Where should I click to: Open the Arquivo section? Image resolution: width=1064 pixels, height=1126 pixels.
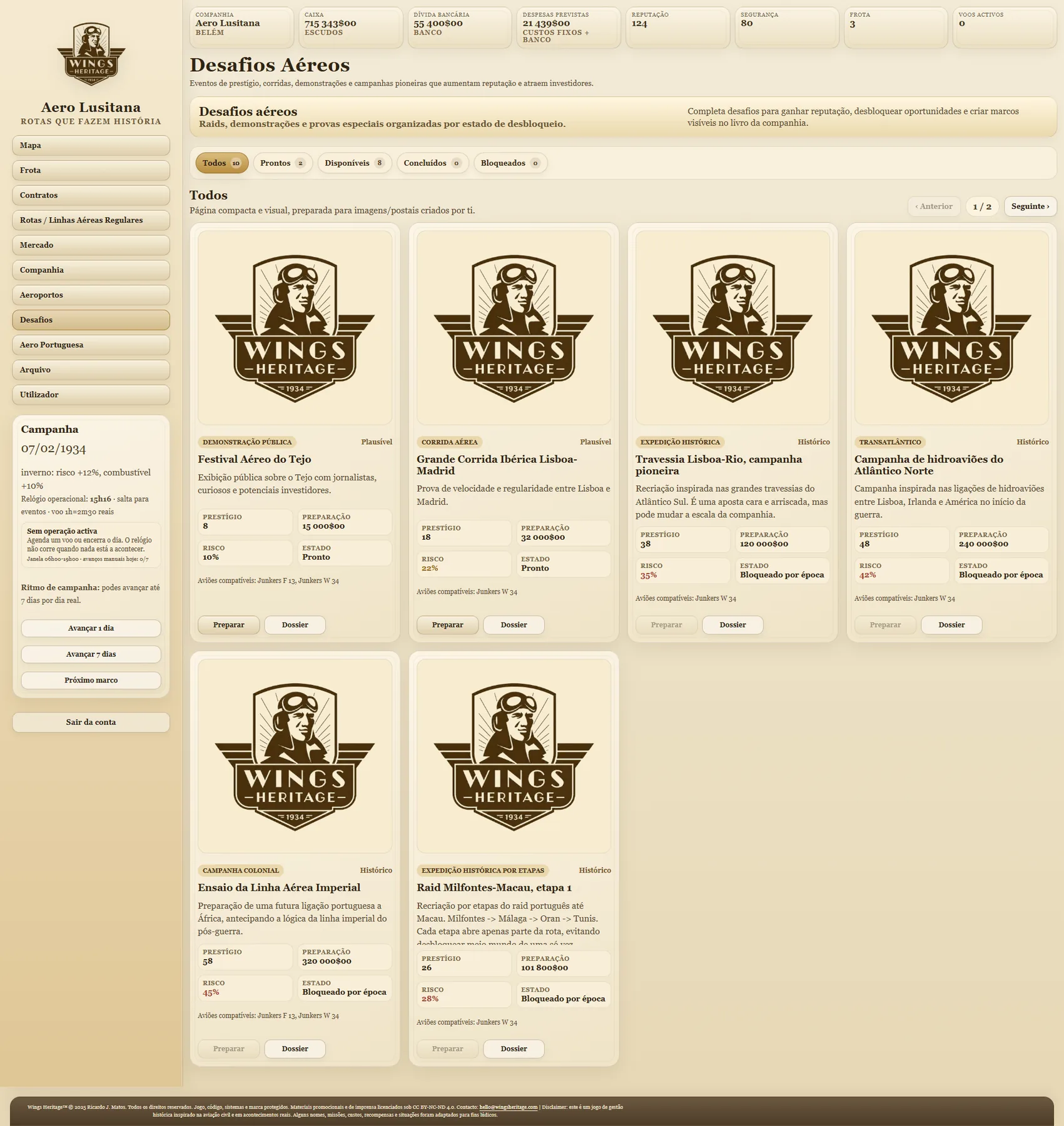pos(91,370)
